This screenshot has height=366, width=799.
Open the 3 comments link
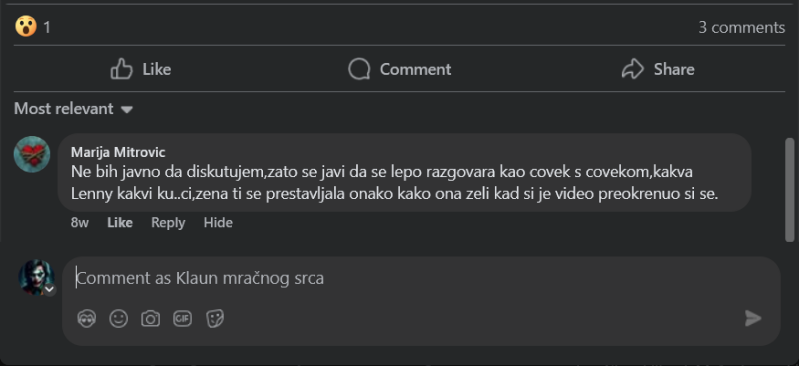pyautogui.click(x=741, y=27)
